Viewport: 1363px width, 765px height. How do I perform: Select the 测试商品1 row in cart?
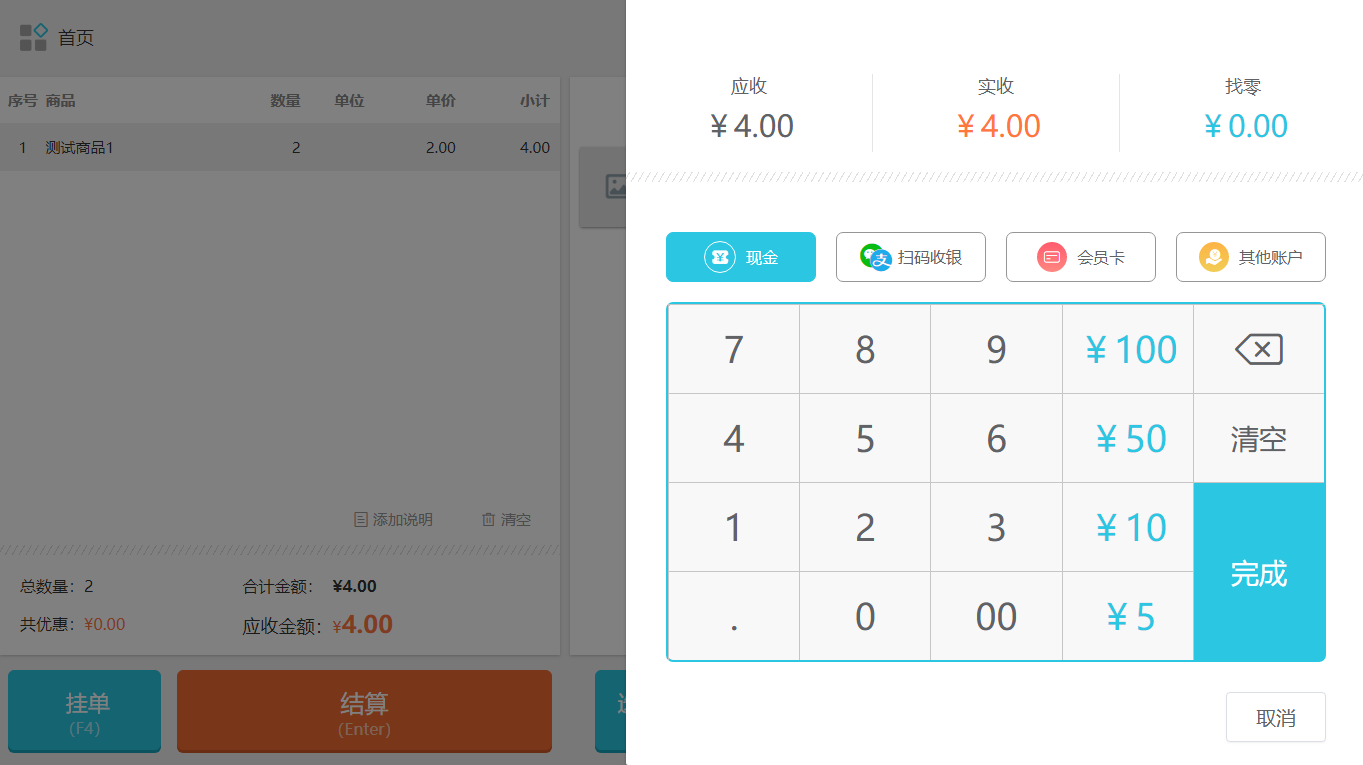click(280, 148)
